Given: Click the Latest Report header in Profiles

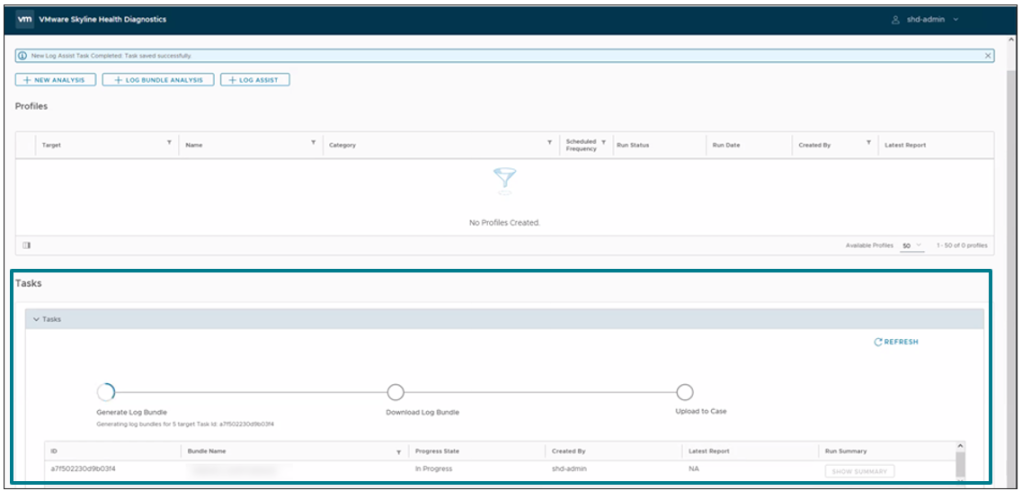Looking at the screenshot, I should click(x=905, y=145).
